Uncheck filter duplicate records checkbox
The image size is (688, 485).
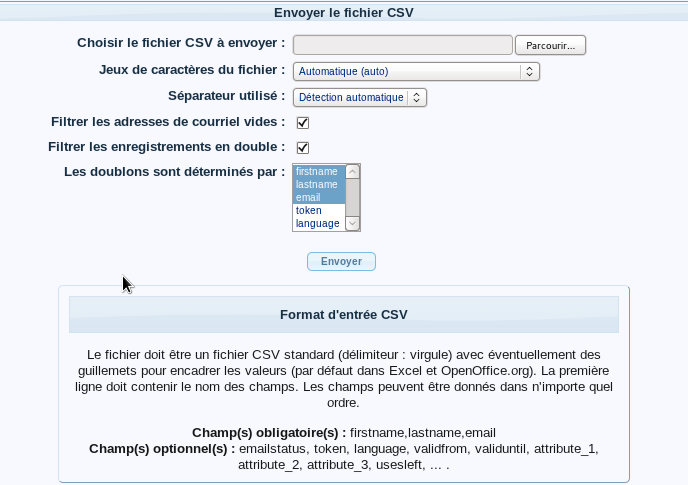(x=303, y=148)
